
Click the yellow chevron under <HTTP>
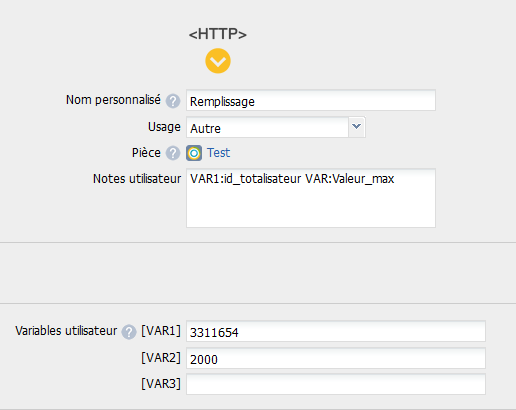click(218, 61)
